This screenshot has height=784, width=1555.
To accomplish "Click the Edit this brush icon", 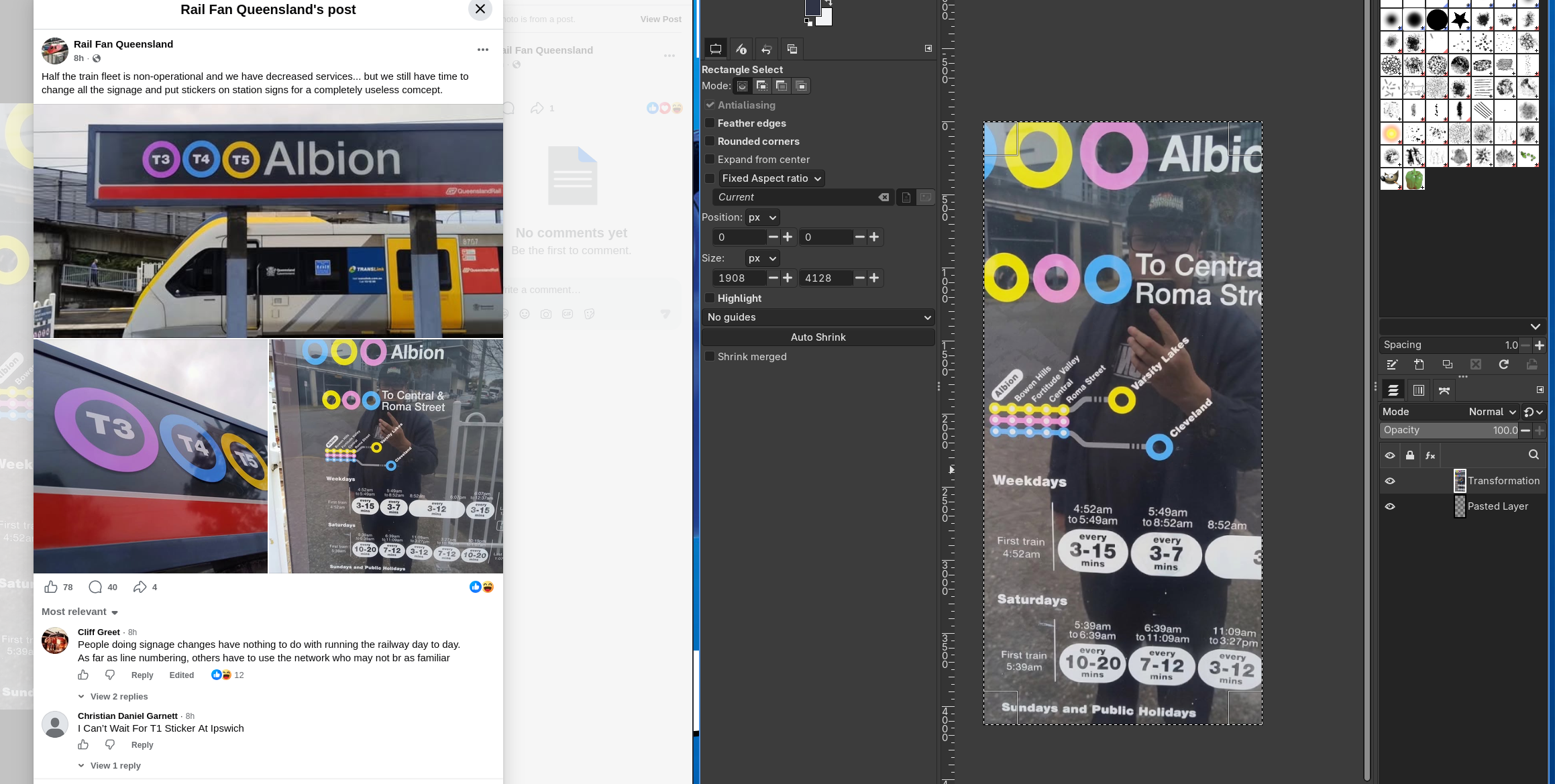I will [x=1392, y=364].
